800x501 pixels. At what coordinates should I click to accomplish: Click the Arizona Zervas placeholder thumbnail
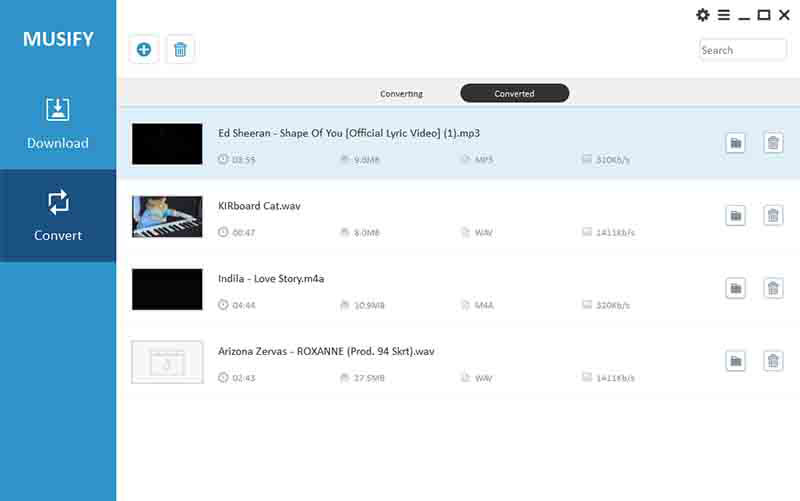click(167, 362)
